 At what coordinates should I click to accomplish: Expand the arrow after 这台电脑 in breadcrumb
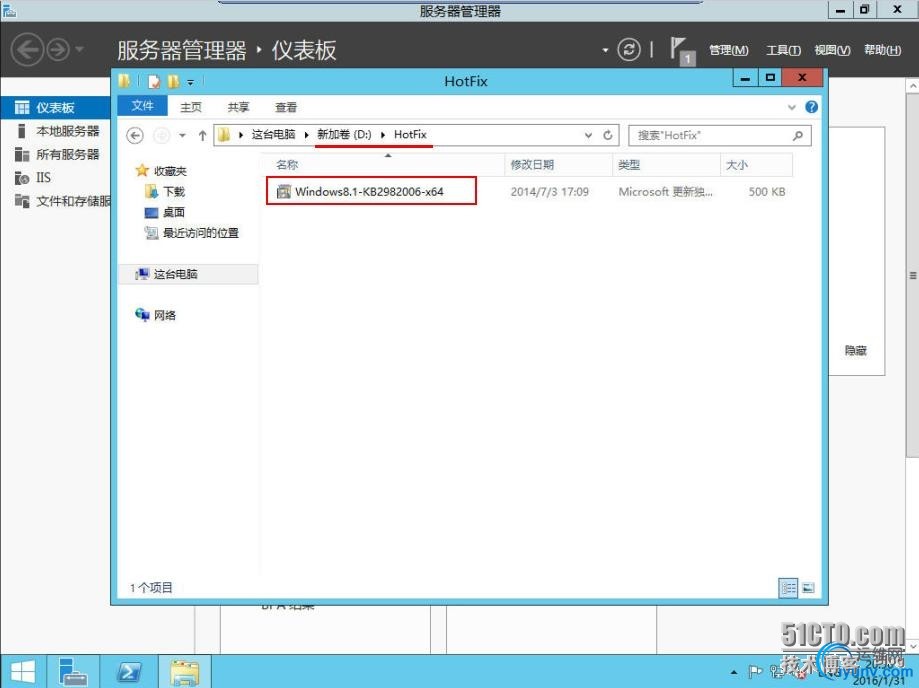point(306,135)
